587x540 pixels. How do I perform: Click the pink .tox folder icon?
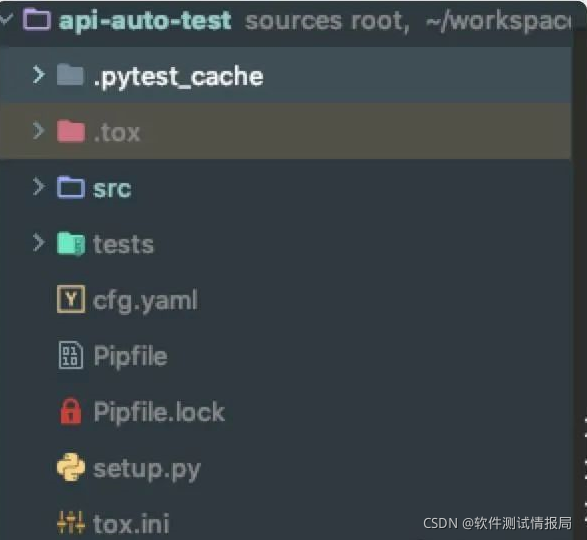click(x=71, y=131)
